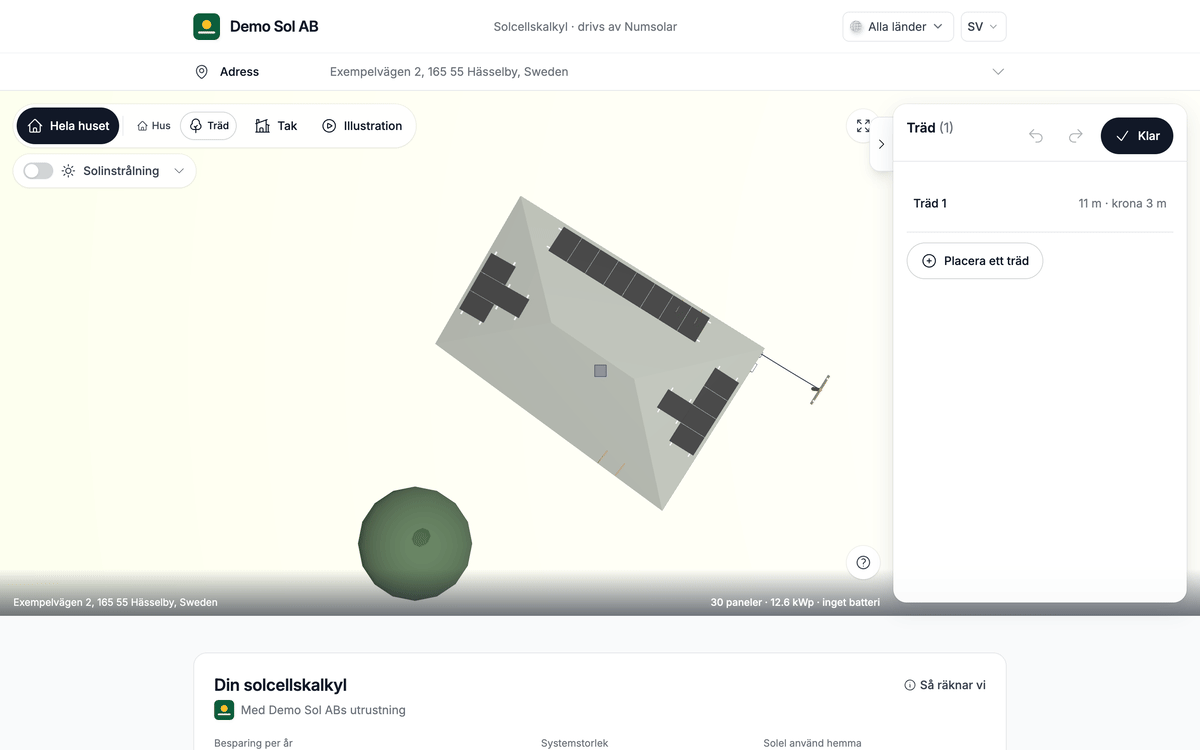Click the undo arrow in Träd panel

point(1036,136)
